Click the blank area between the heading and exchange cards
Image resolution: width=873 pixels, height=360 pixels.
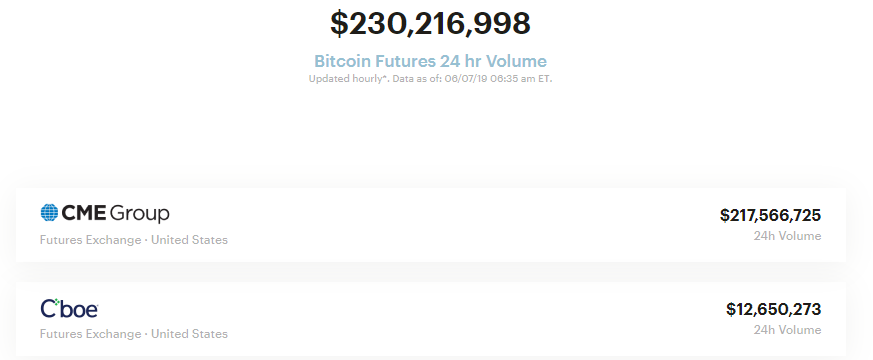(x=430, y=134)
